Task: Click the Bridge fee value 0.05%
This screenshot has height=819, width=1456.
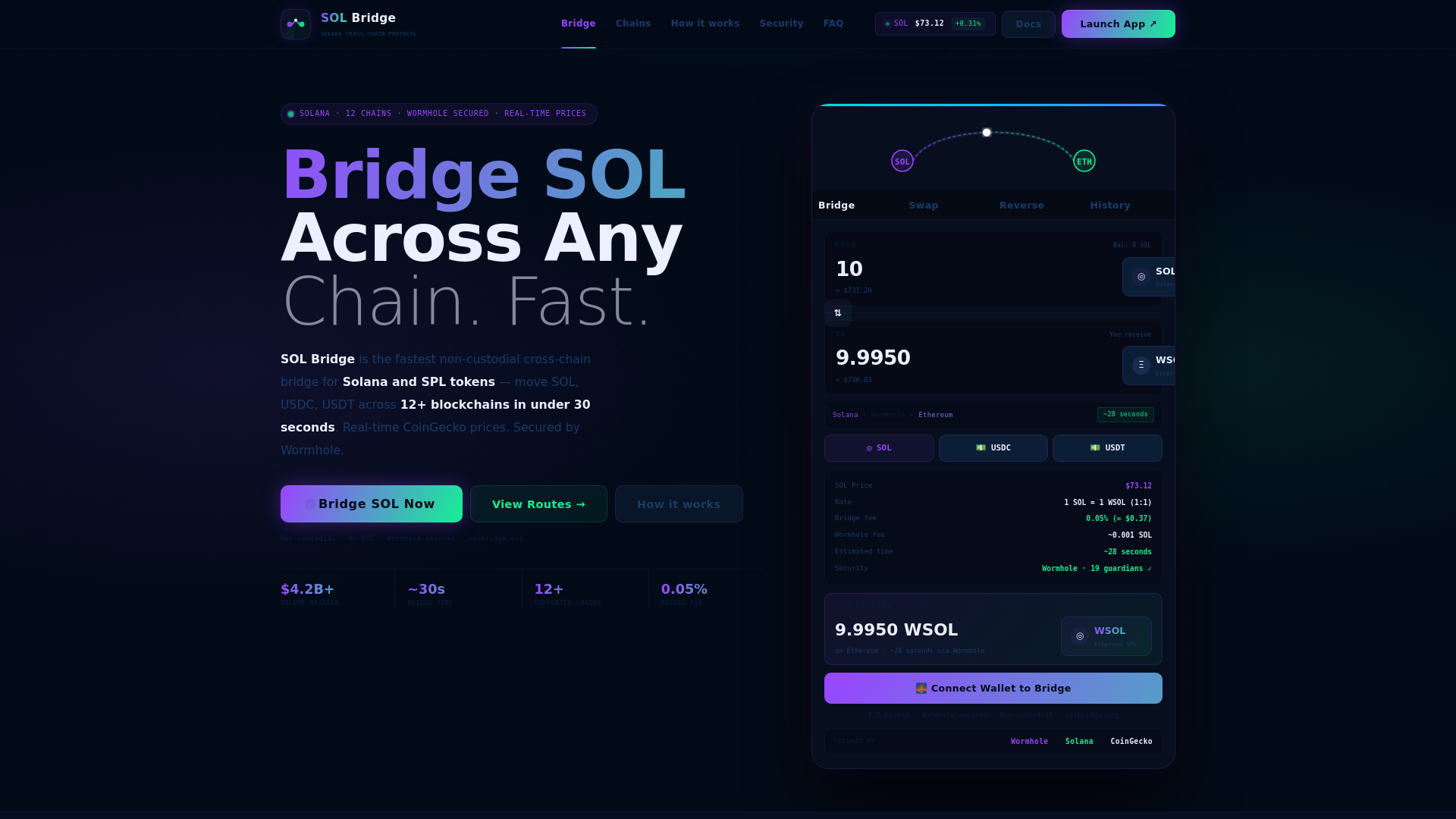Action: 1119,519
